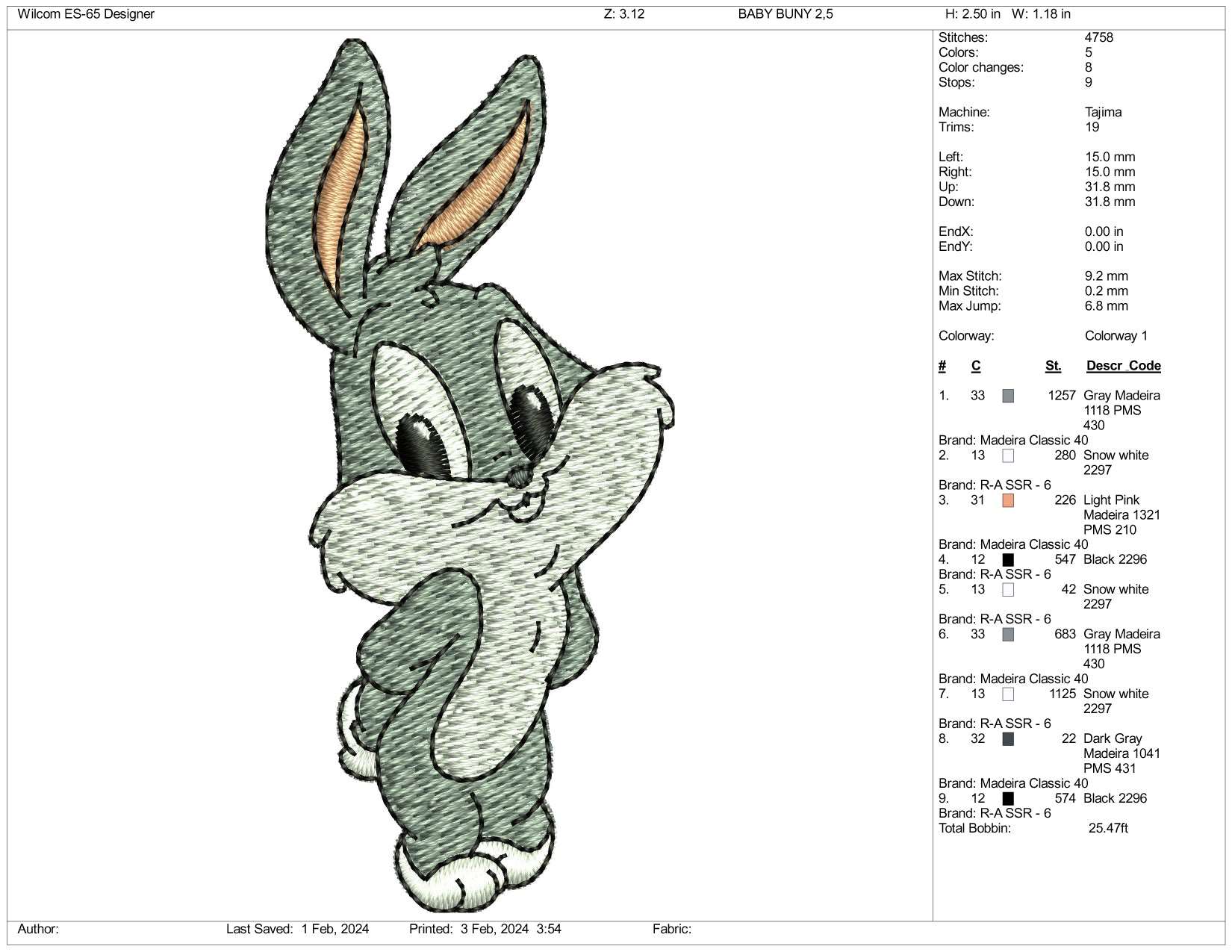The height and width of the screenshot is (952, 1232).
Task: Click the 'Total Bobbin:' label
Action: click(974, 829)
